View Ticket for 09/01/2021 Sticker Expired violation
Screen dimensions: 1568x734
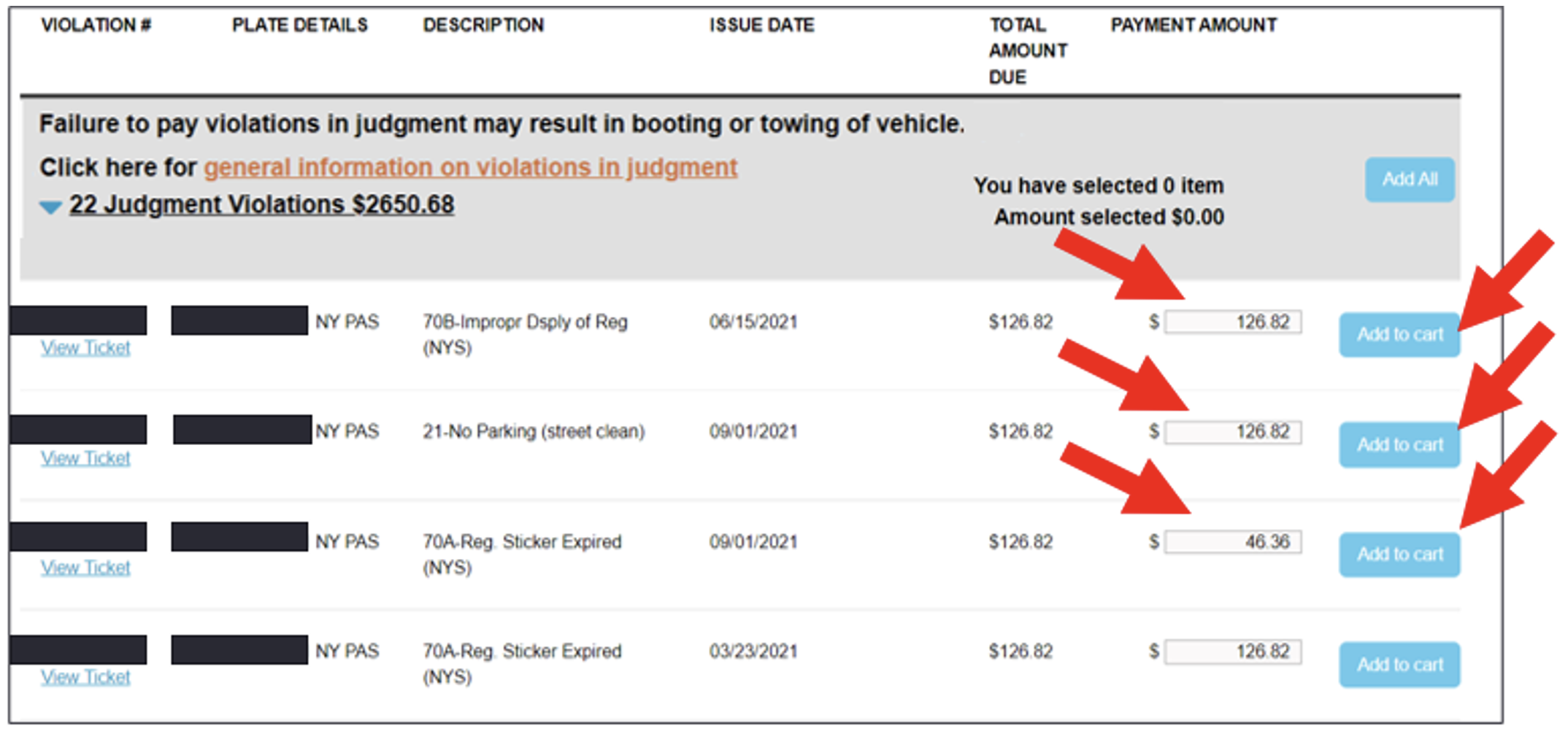pyautogui.click(x=85, y=568)
